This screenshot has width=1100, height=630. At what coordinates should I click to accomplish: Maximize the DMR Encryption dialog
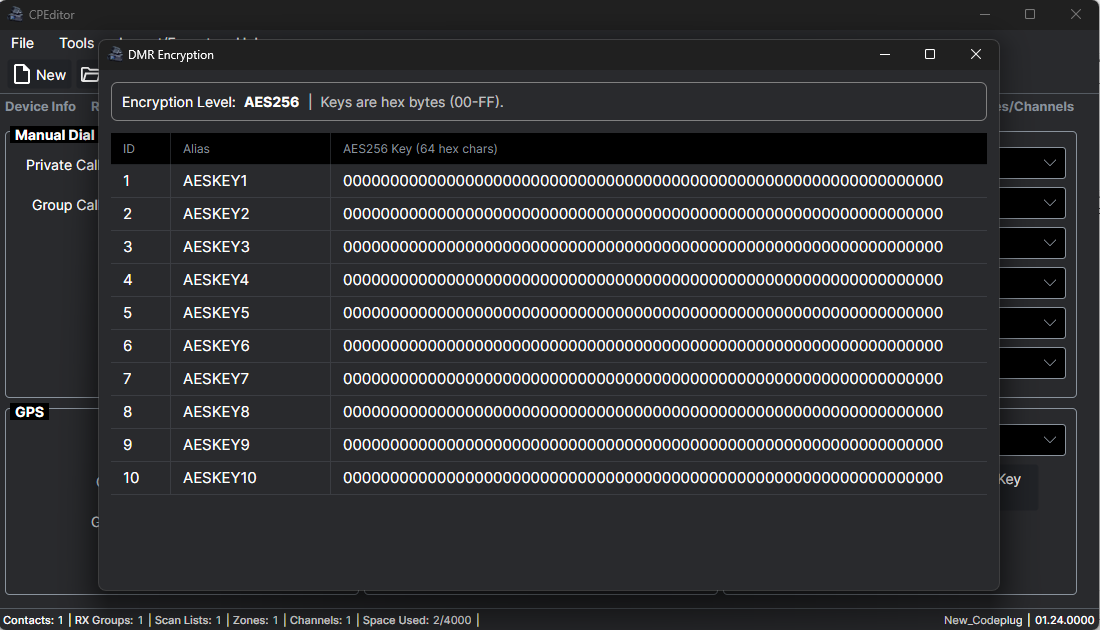(929, 54)
